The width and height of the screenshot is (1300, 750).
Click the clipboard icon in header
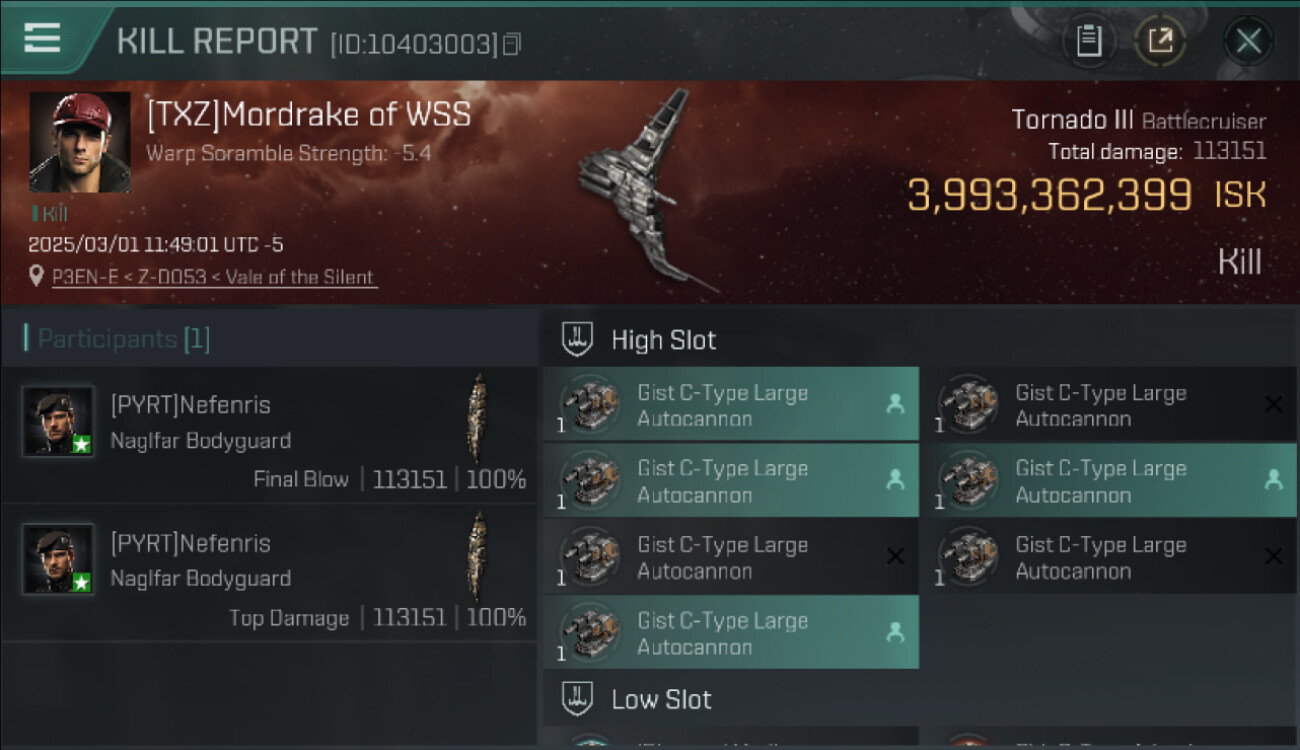pos(1088,41)
